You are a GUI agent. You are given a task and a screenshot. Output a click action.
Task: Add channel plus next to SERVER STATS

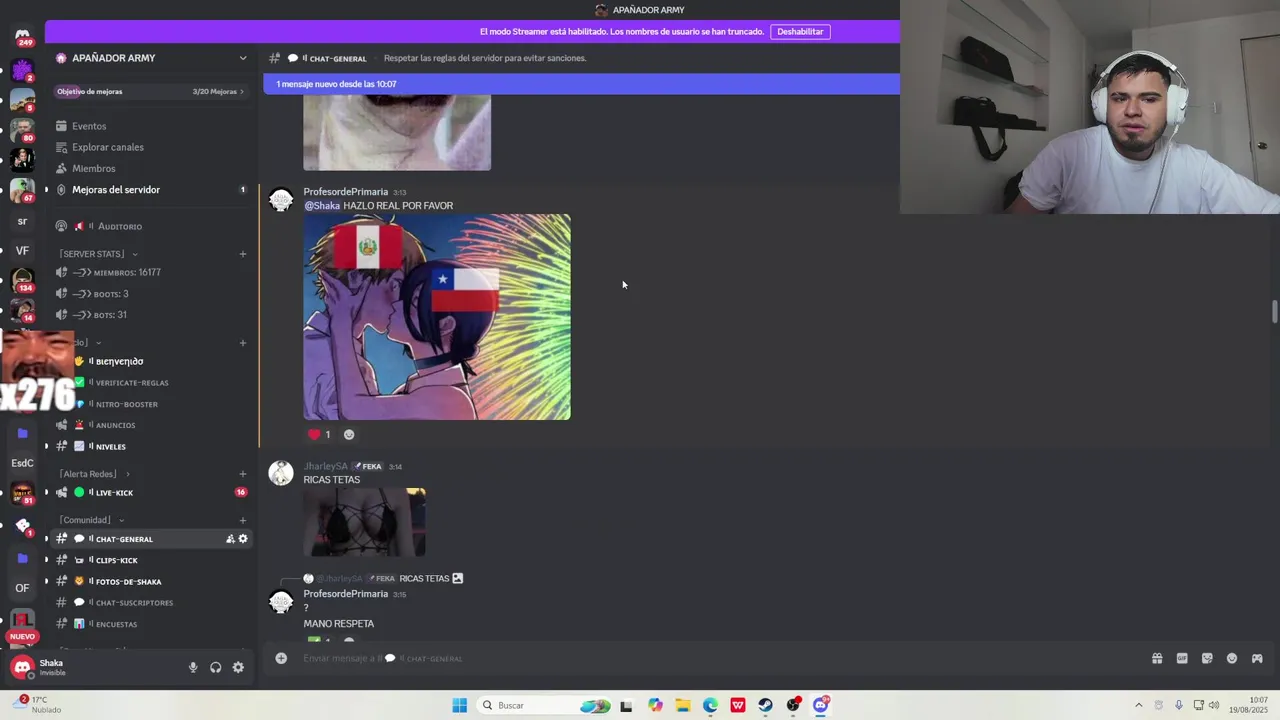click(x=242, y=254)
